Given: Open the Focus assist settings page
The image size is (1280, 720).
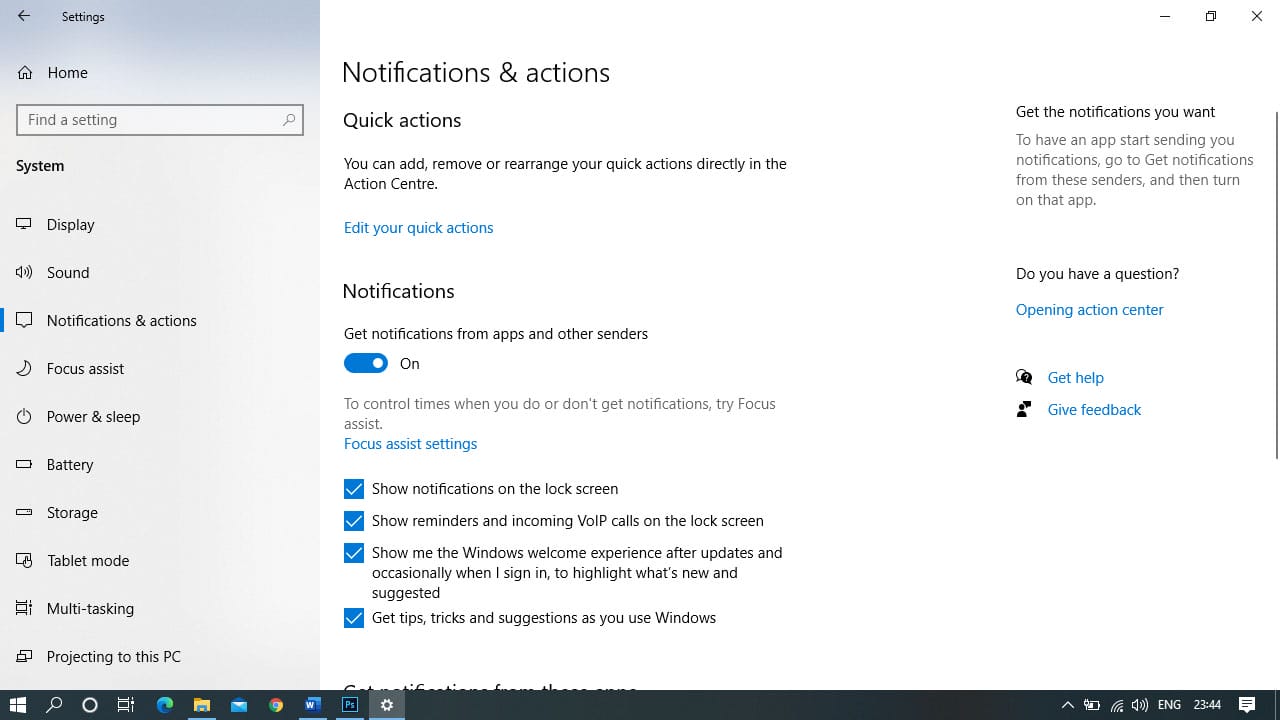Looking at the screenshot, I should (410, 443).
